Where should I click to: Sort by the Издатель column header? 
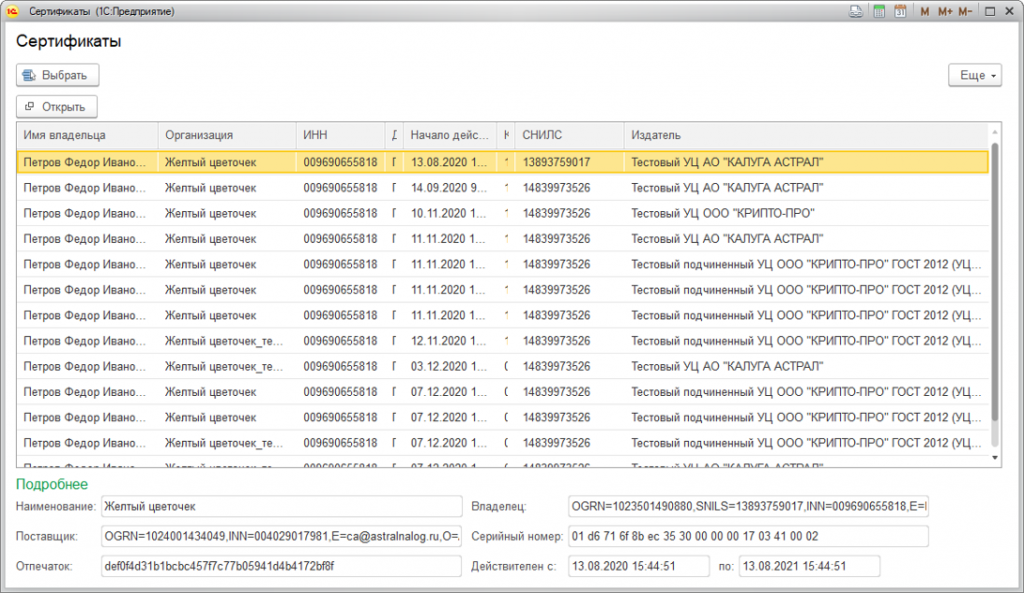[x=807, y=135]
